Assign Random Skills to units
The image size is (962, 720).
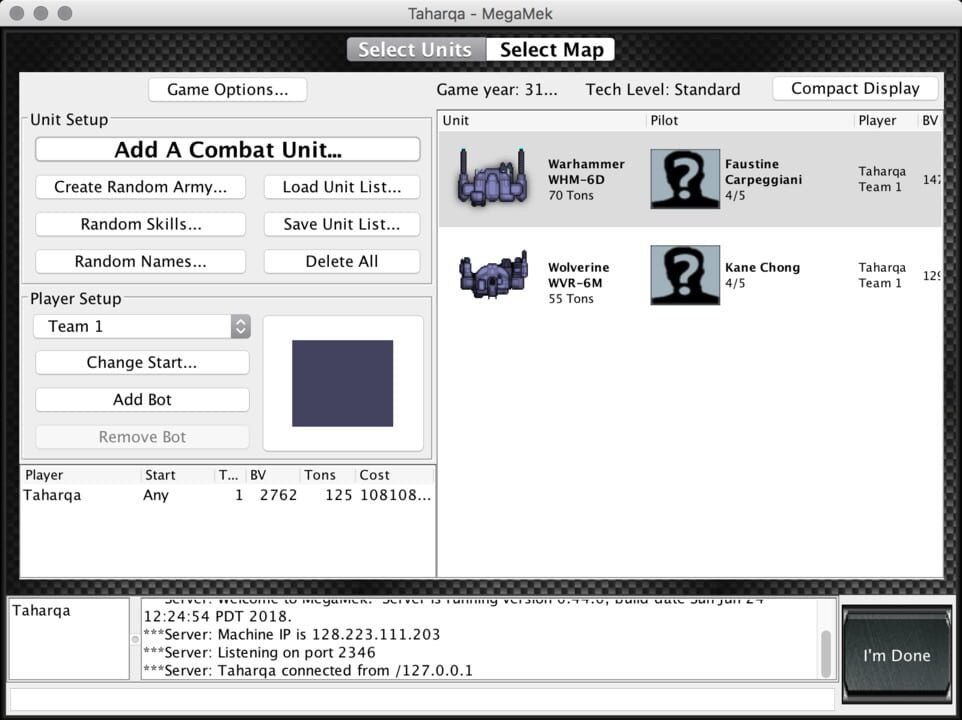click(x=140, y=224)
